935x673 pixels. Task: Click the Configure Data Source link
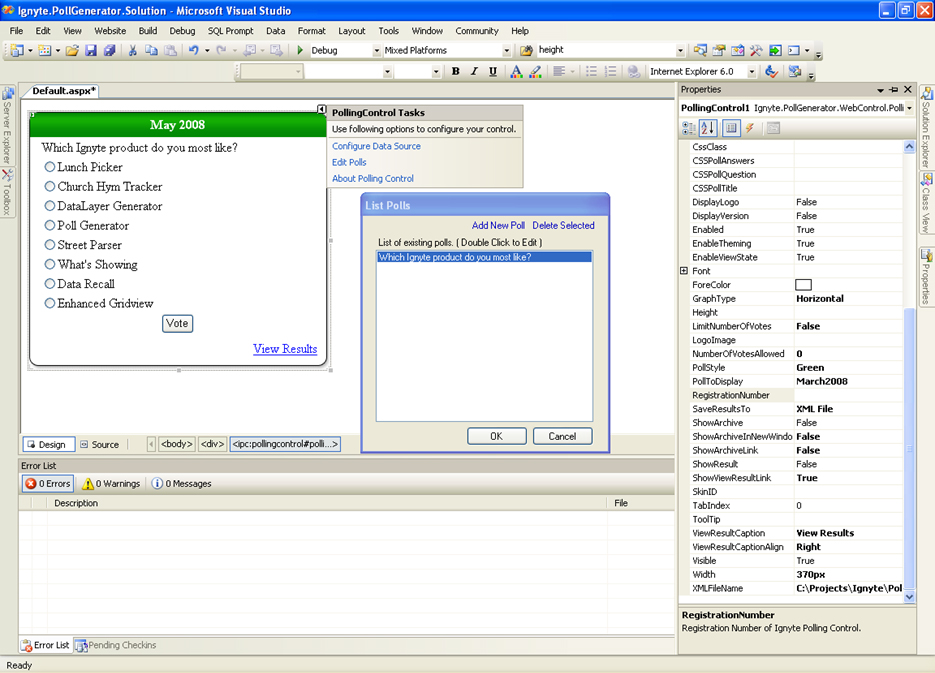pos(376,146)
